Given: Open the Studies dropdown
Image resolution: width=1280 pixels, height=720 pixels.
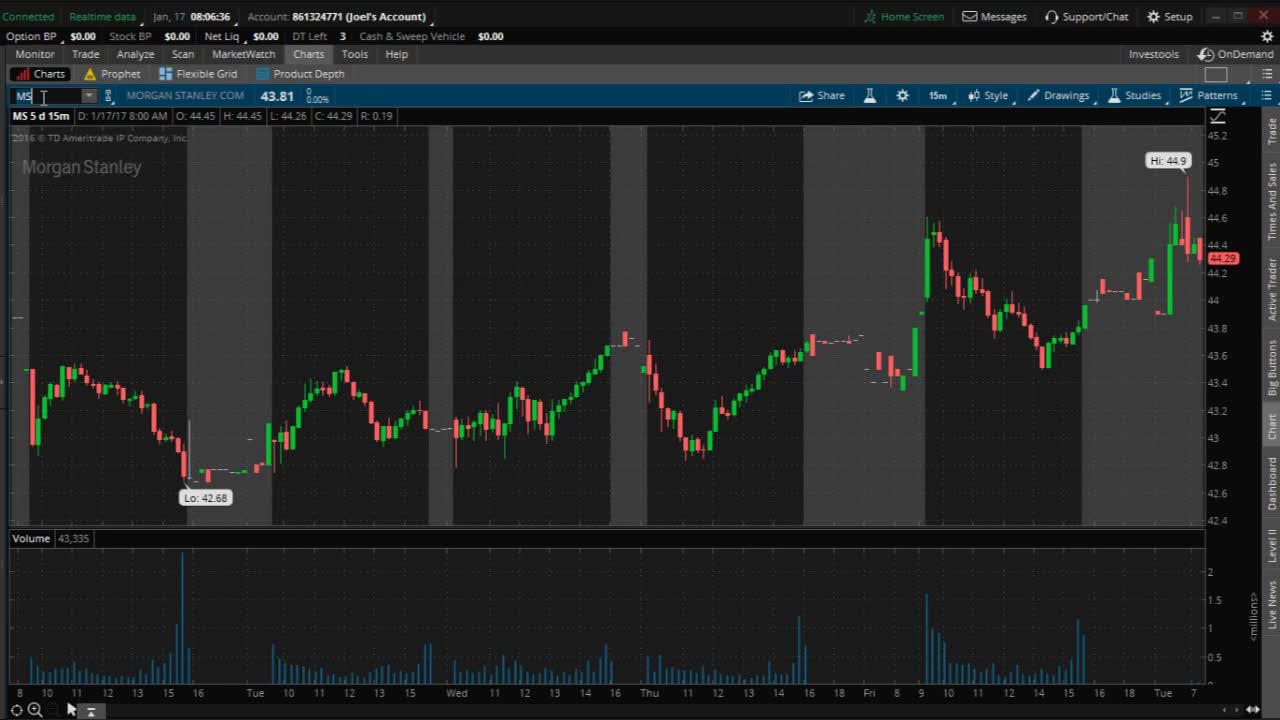Looking at the screenshot, I should pyautogui.click(x=1135, y=96).
